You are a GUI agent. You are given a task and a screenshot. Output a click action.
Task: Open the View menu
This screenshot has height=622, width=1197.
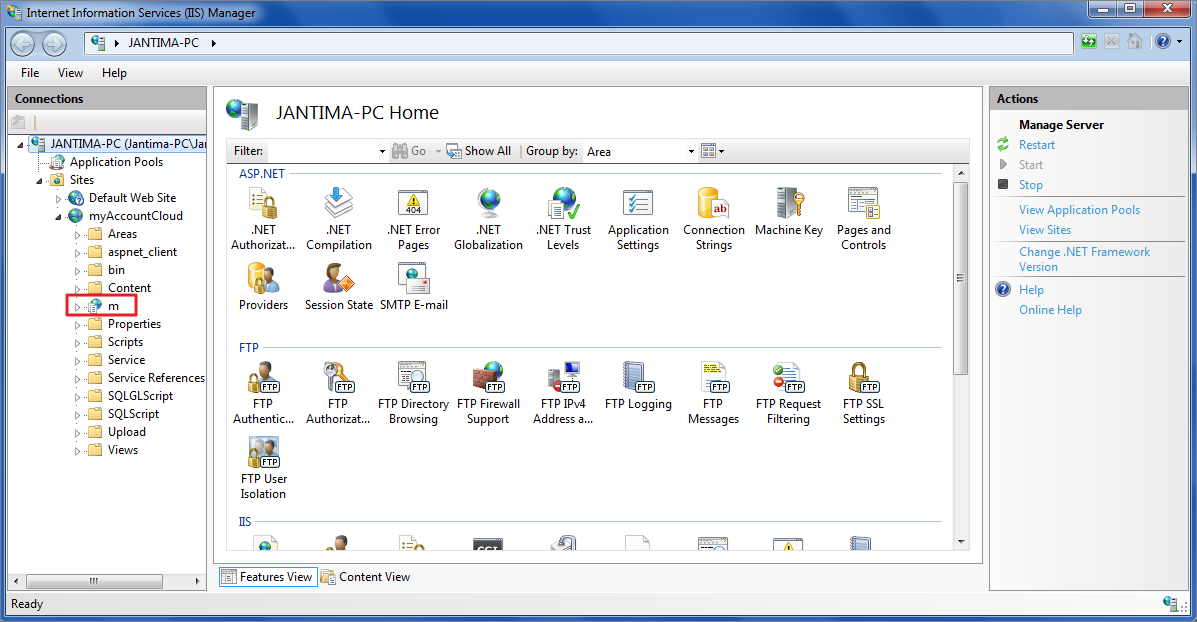70,73
